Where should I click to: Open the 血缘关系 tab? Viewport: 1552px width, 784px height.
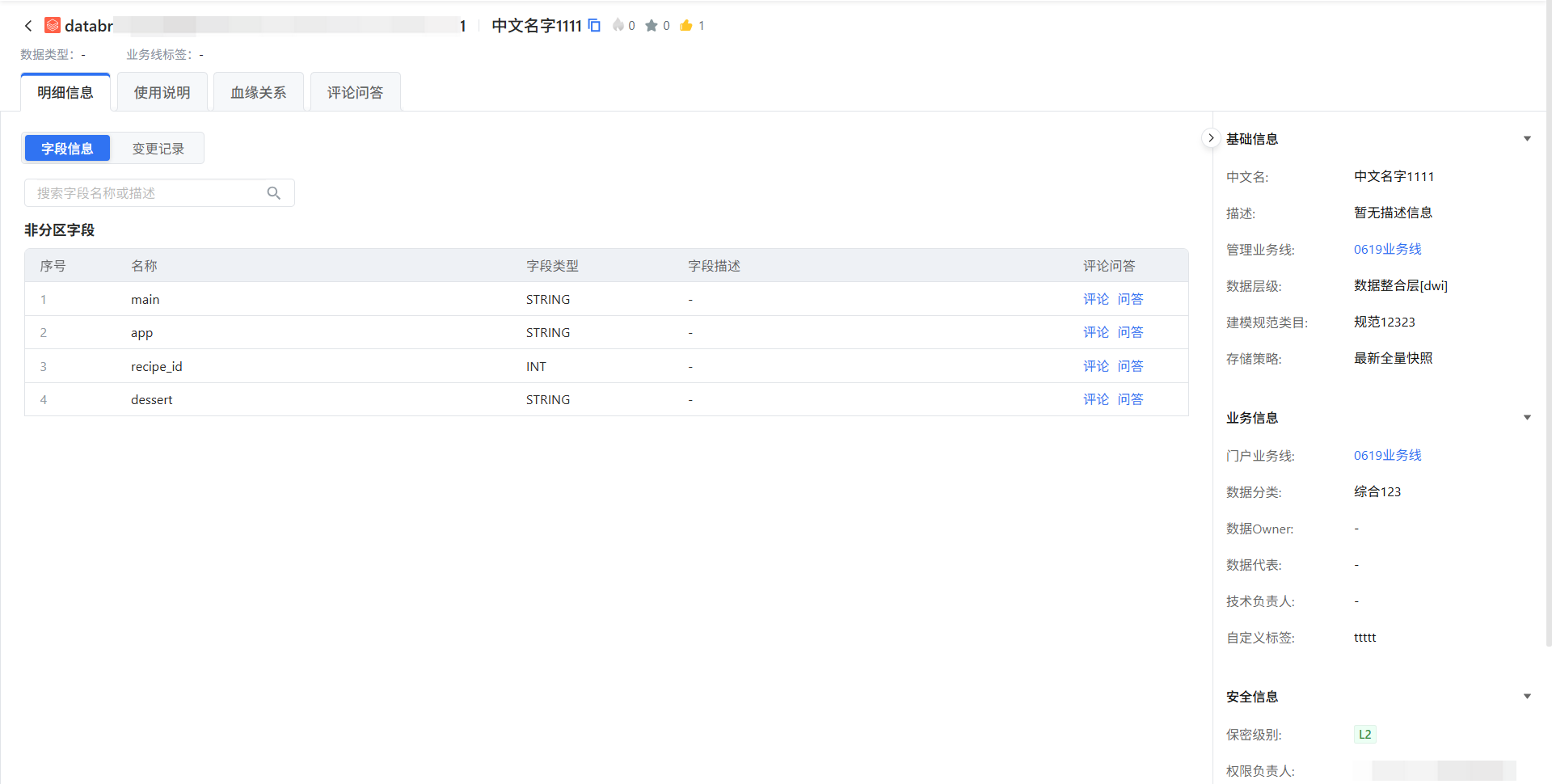tap(259, 93)
